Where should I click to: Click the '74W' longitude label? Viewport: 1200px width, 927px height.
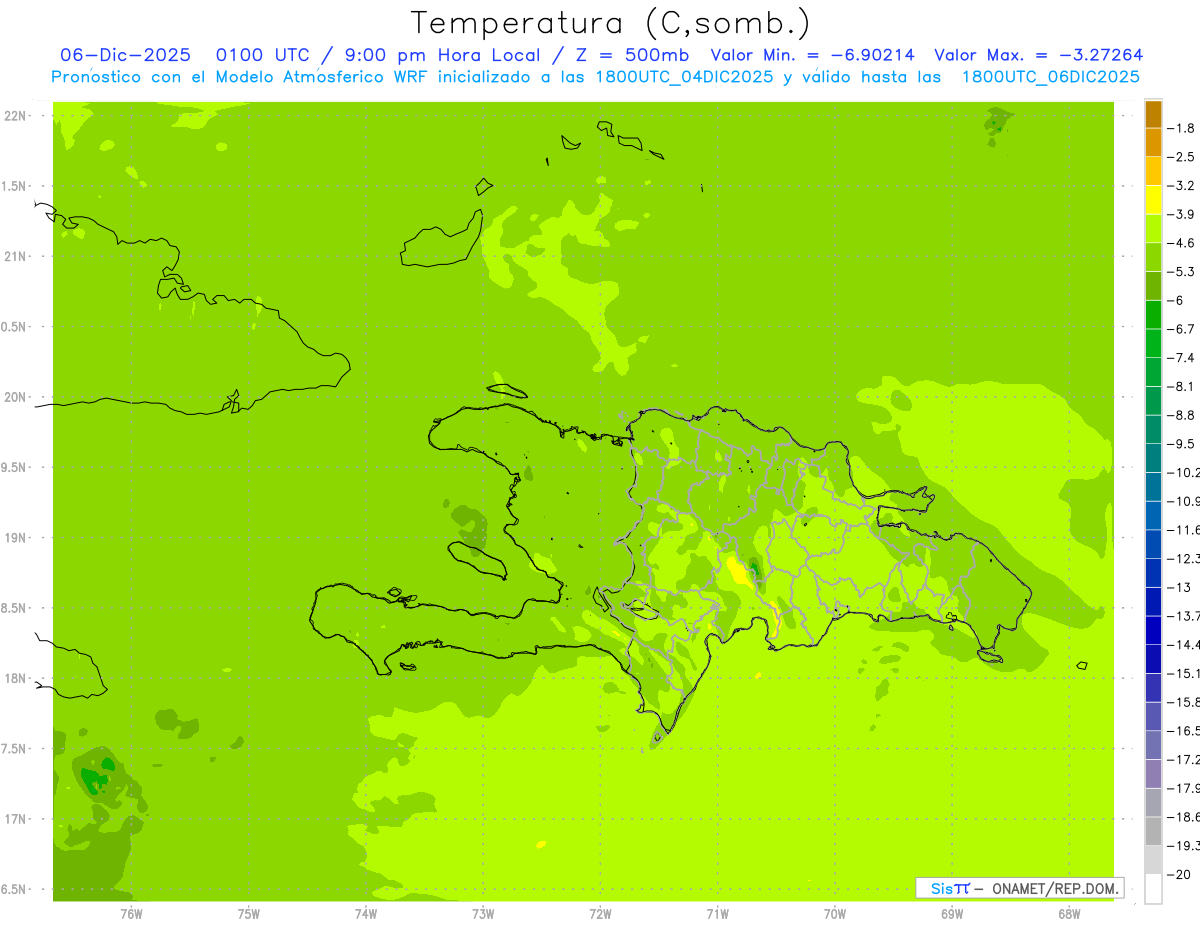tap(366, 913)
